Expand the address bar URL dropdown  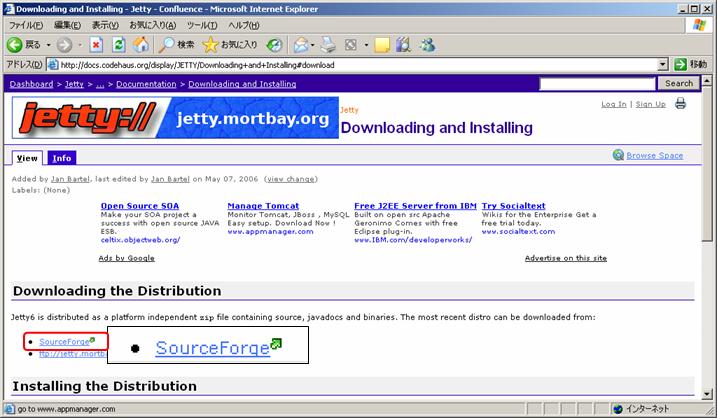pyautogui.click(x=663, y=65)
